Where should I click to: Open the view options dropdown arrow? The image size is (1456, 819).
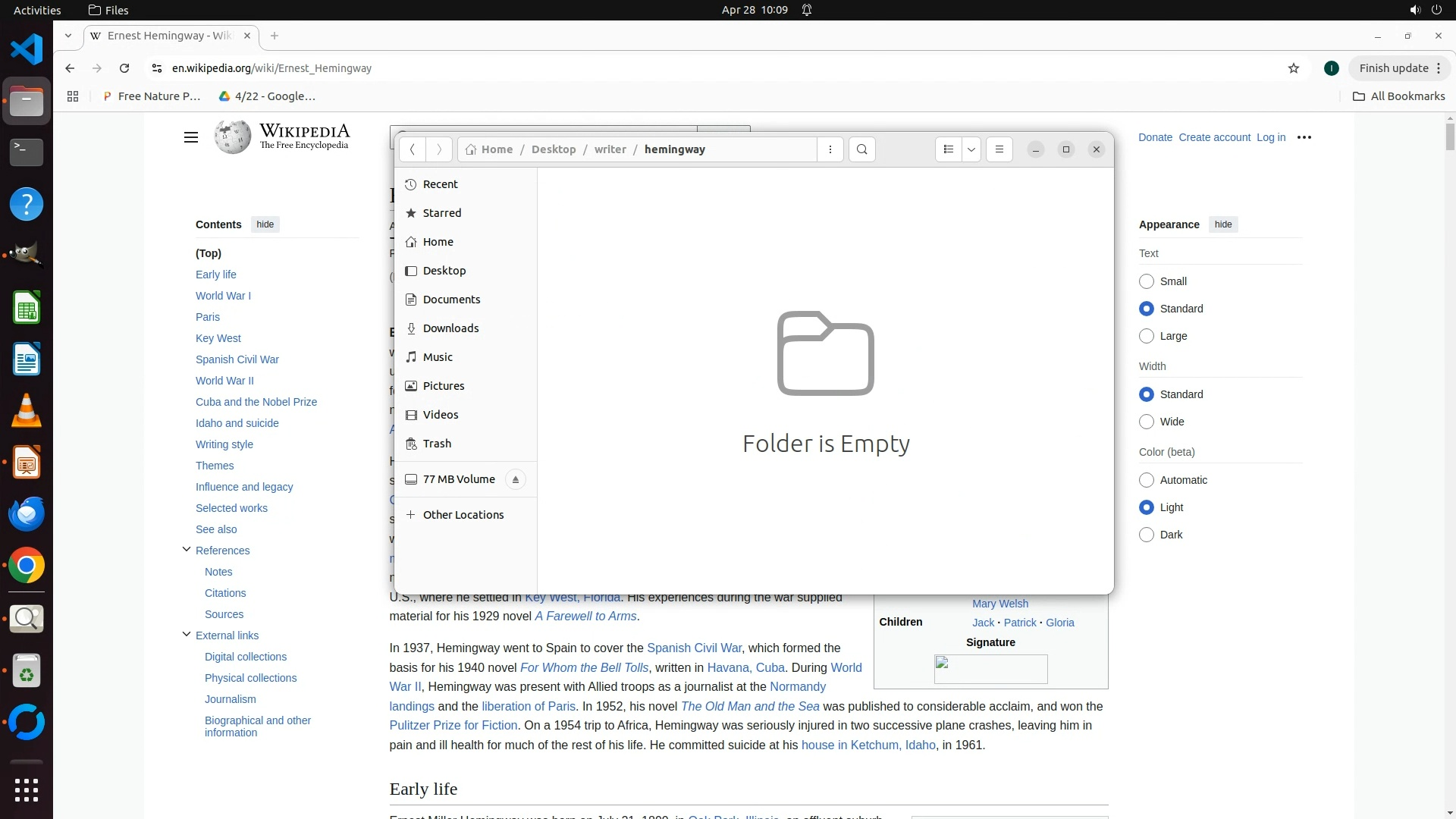pos(971,149)
